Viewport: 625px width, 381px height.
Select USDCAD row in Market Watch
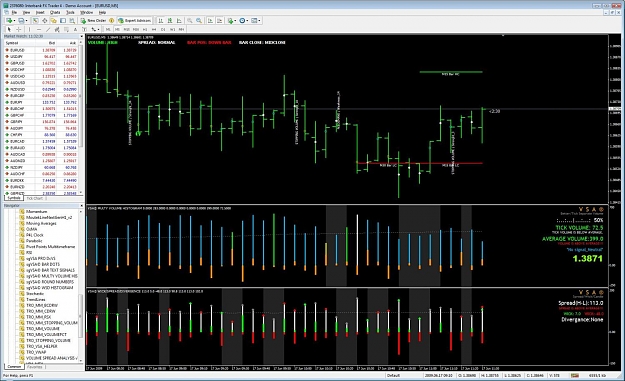click(42, 76)
